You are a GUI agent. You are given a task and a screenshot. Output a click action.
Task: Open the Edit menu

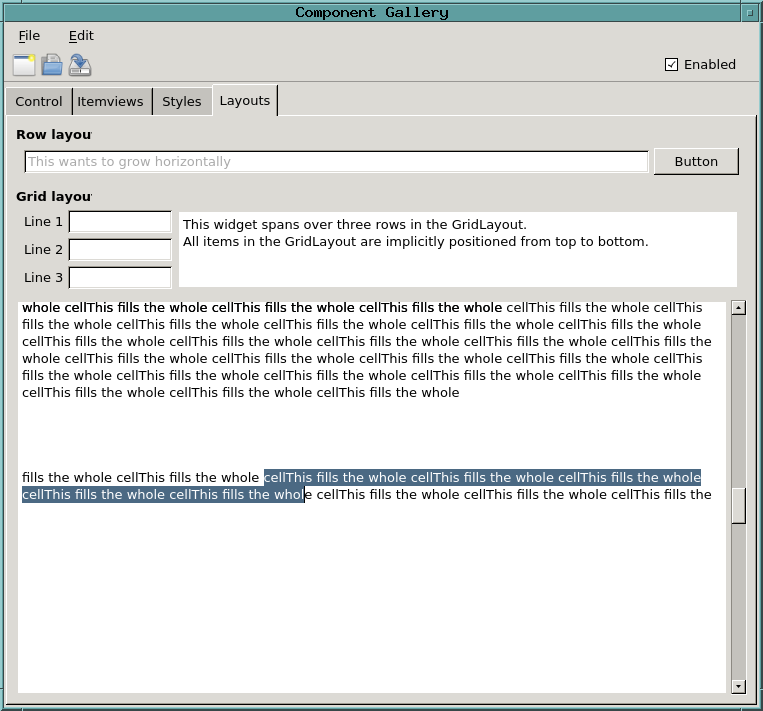tap(81, 36)
